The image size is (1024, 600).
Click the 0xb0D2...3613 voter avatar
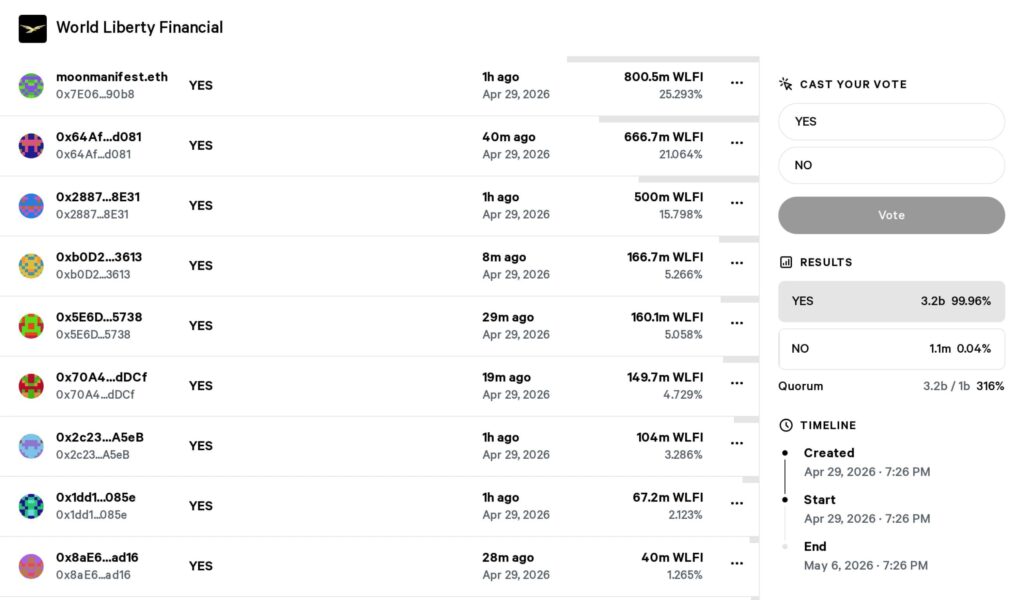click(x=31, y=266)
